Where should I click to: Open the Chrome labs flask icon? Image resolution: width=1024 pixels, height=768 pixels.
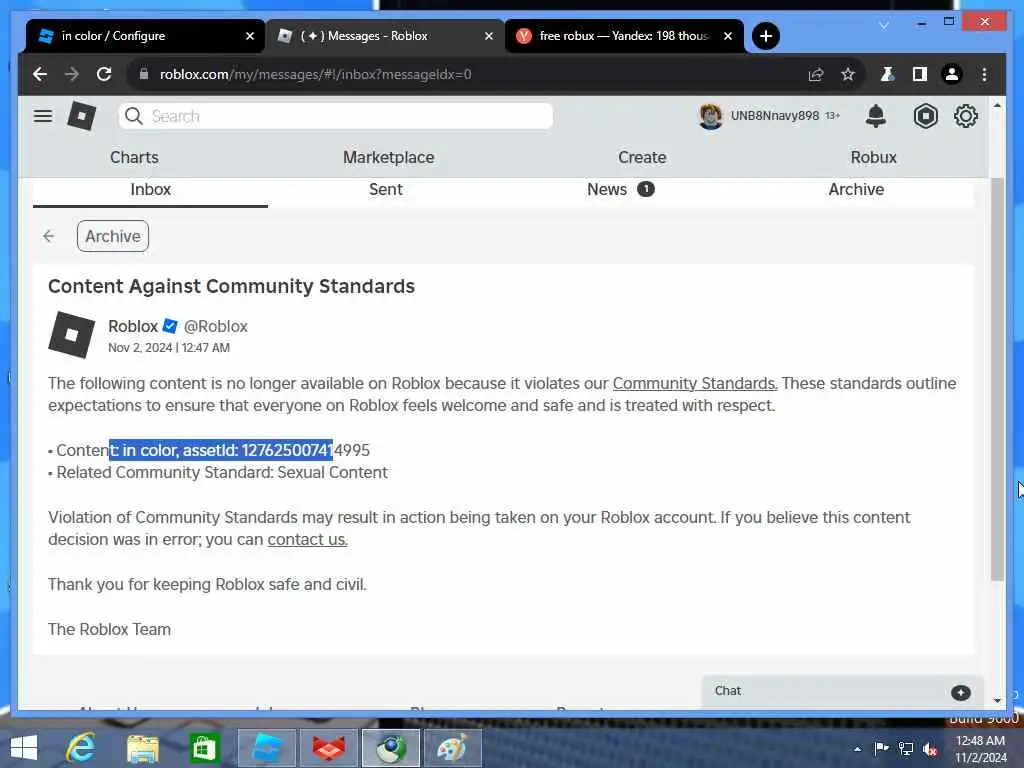pyautogui.click(x=888, y=74)
